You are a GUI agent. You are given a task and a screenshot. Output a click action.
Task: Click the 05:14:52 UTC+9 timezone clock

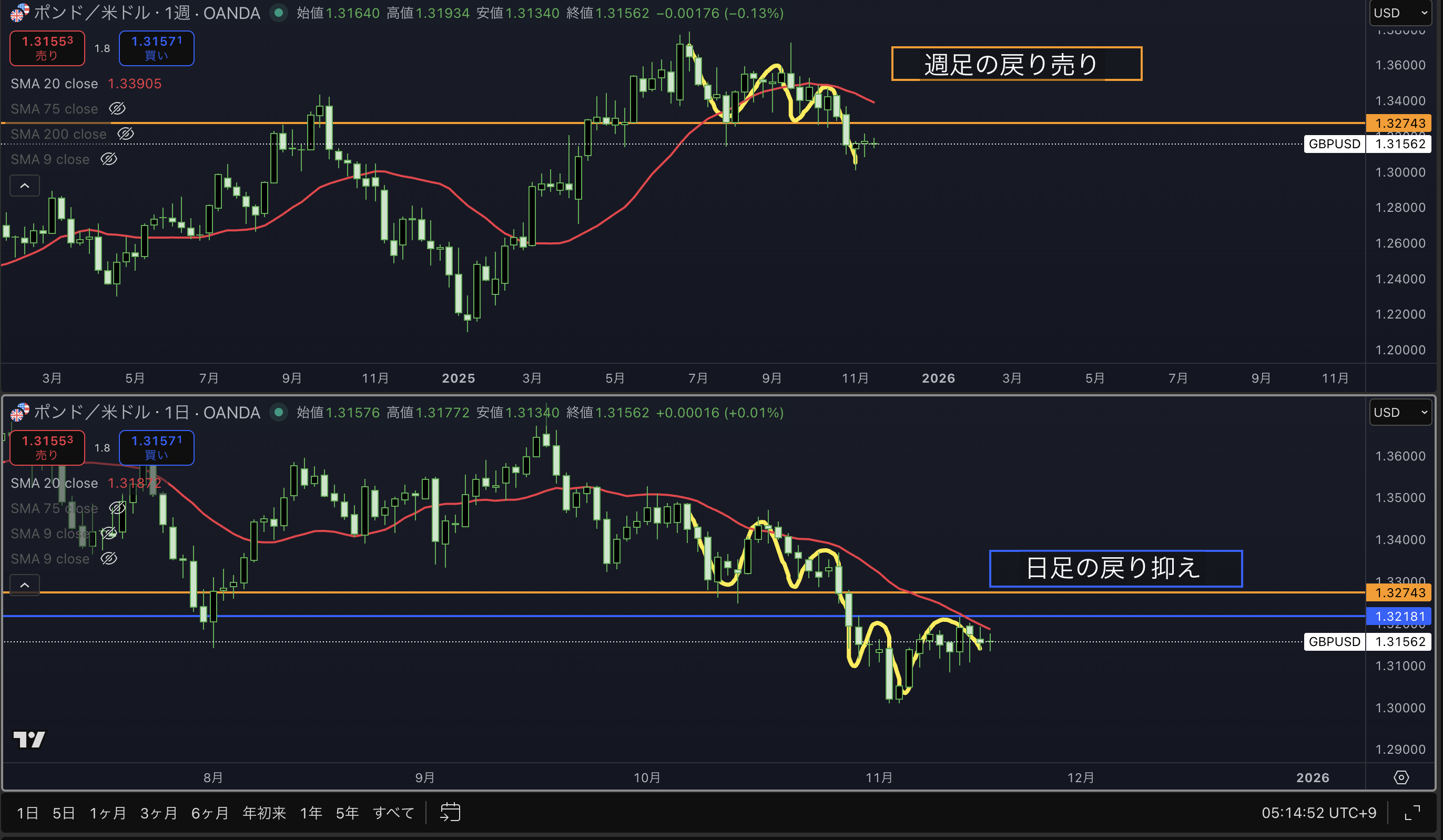(1318, 813)
